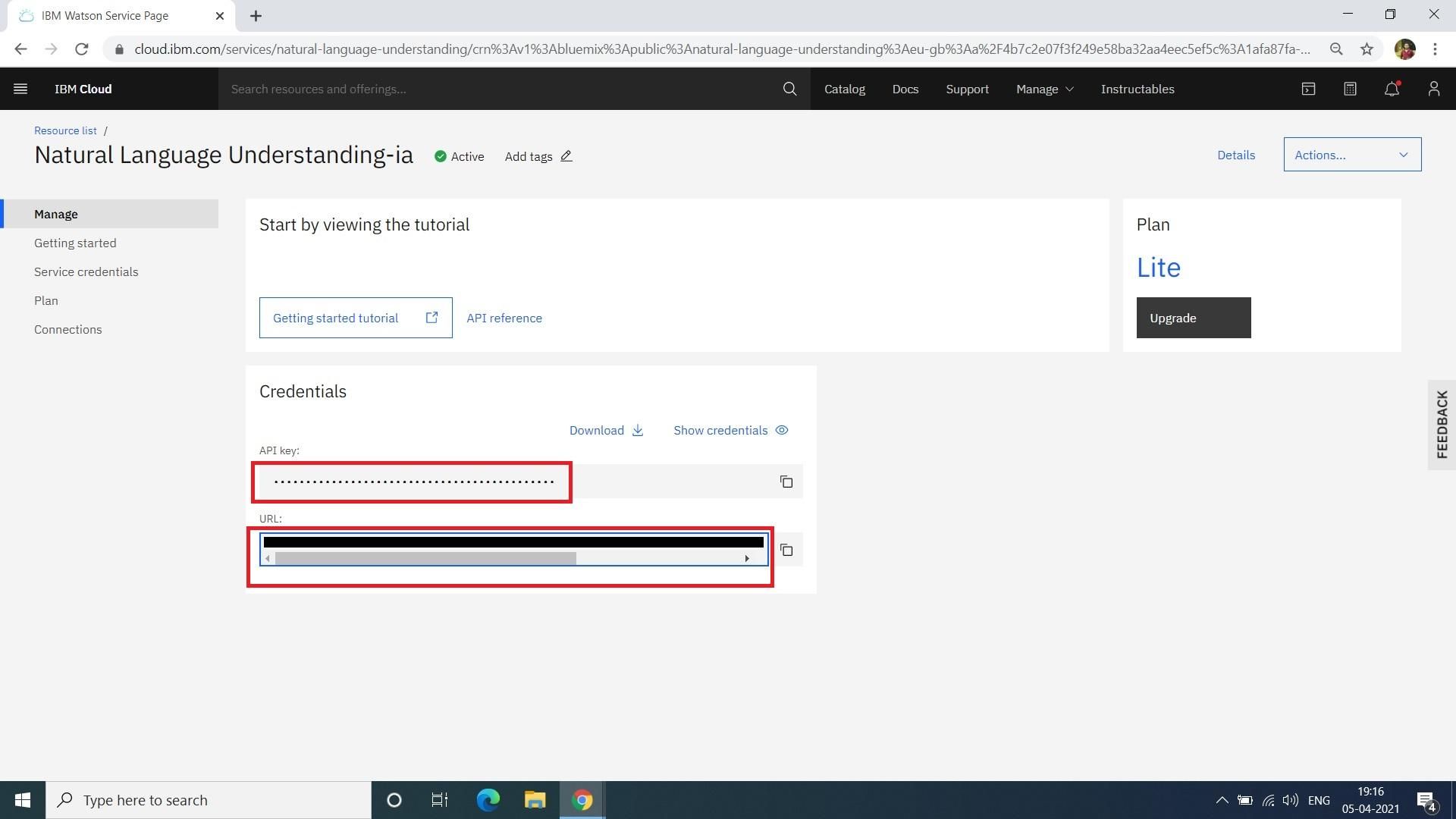Expand the Manage menu in top bar
The width and height of the screenshot is (1456, 819).
pos(1044,89)
